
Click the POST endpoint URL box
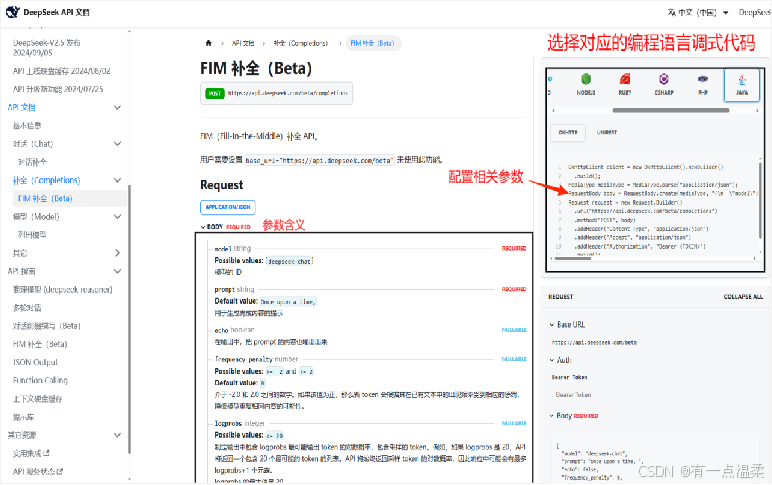click(x=276, y=93)
